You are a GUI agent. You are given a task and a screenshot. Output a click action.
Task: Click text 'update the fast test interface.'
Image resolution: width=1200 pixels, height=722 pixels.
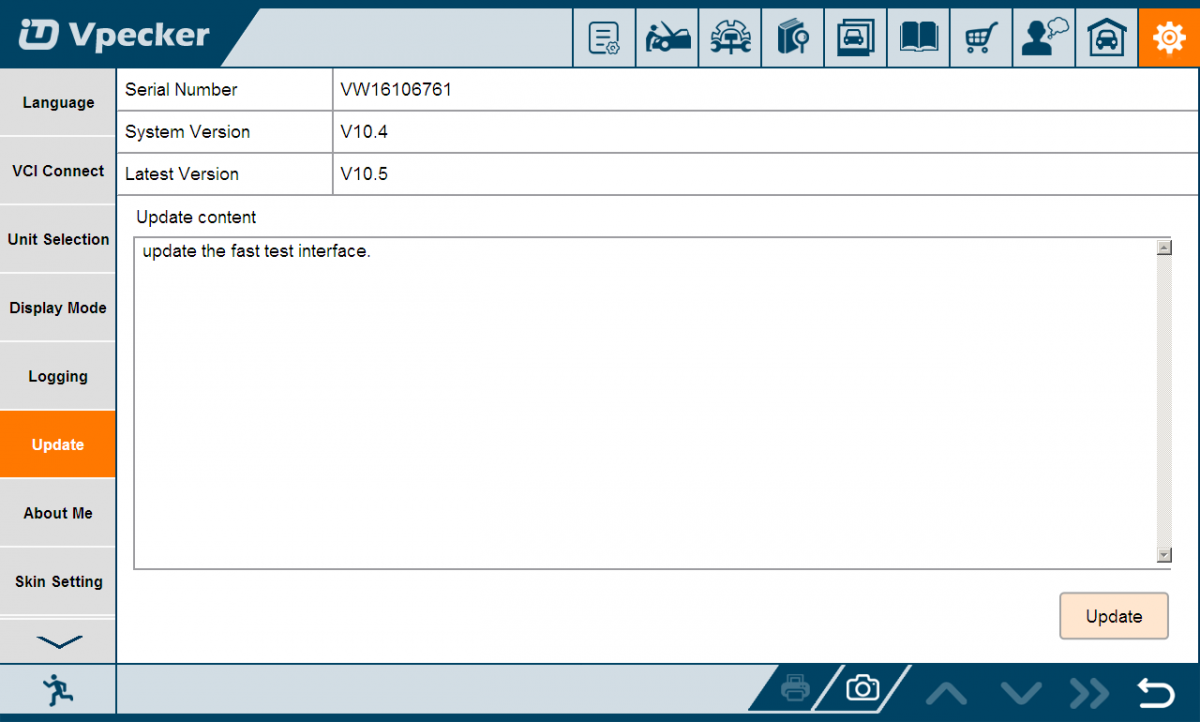click(256, 251)
